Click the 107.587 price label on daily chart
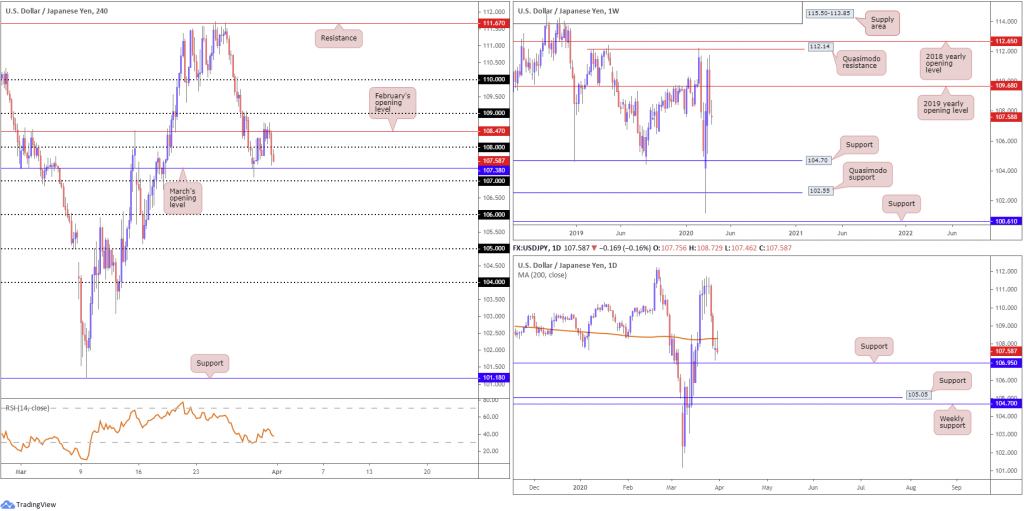The height and width of the screenshot is (511, 1024). point(1007,350)
